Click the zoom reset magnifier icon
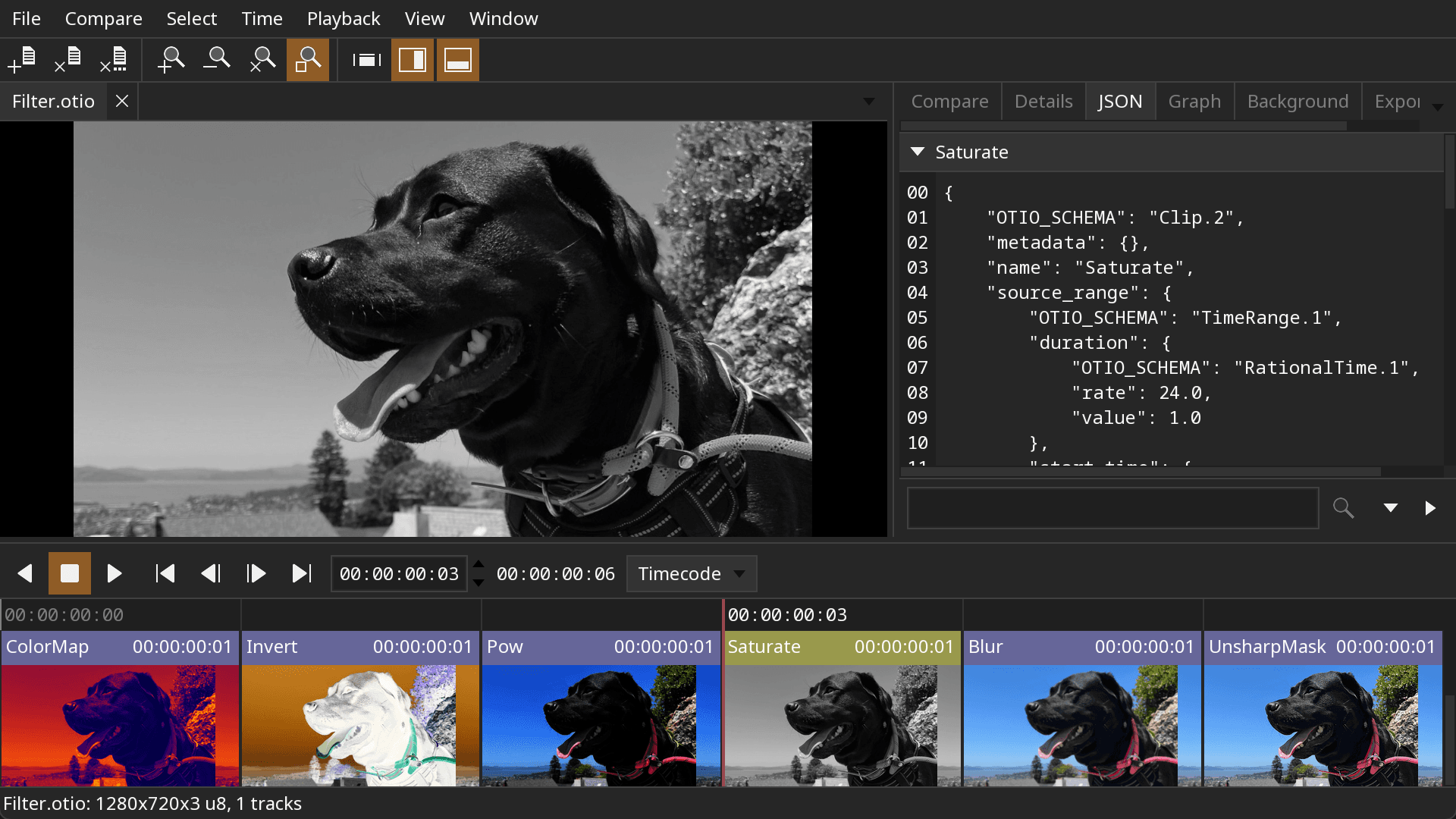This screenshot has width=1456, height=819. click(262, 60)
